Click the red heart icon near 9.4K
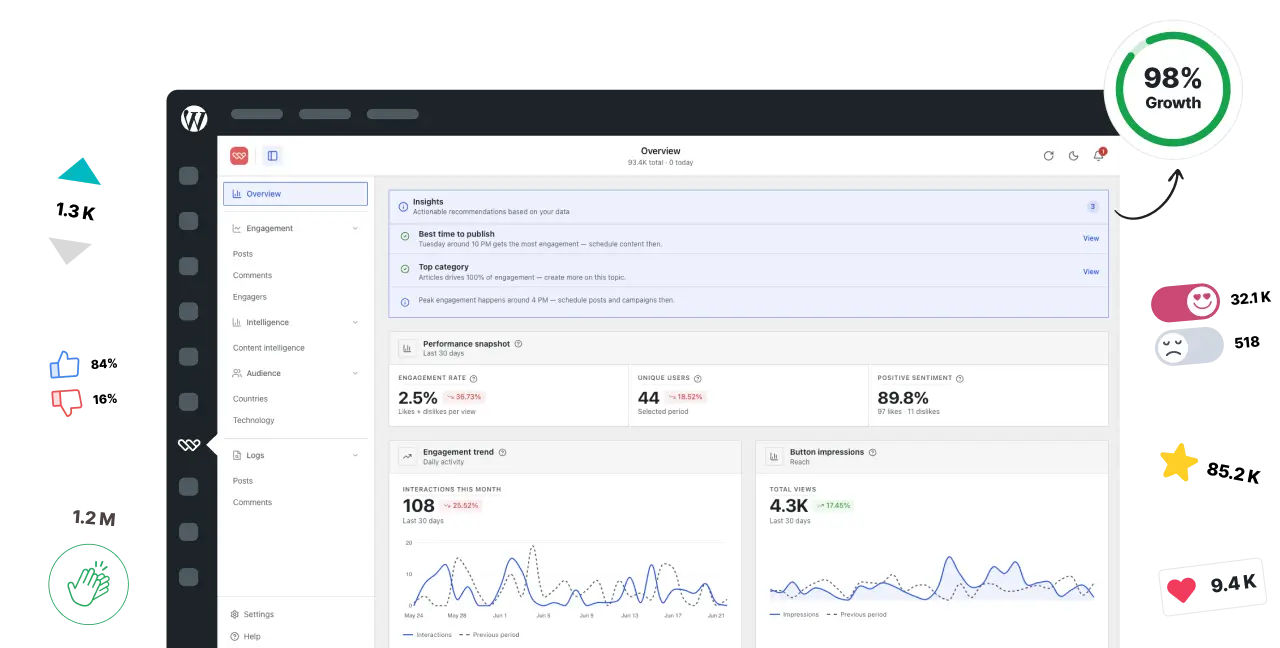 coord(1182,590)
